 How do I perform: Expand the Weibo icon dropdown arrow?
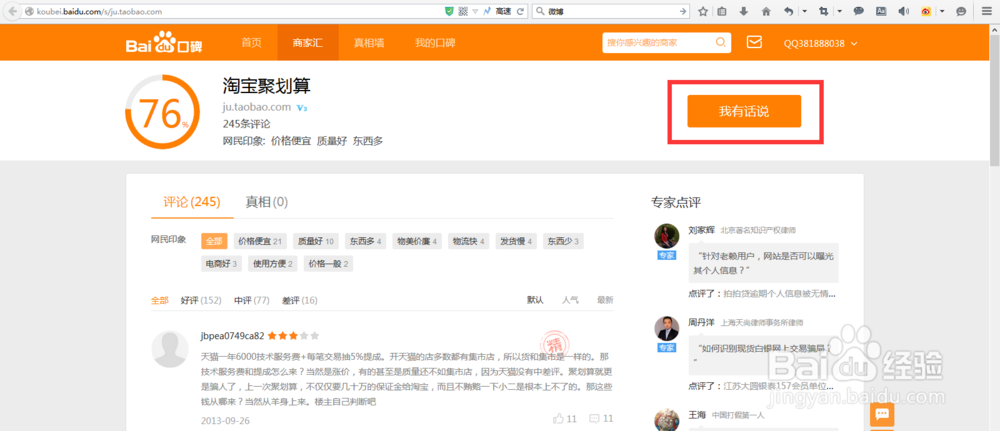click(941, 11)
